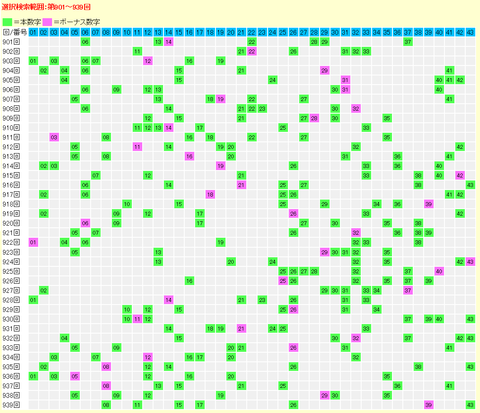Image resolution: width=480 pixels, height=413 pixels.
Task: Open the 901回 row label
Action: tap(11, 42)
